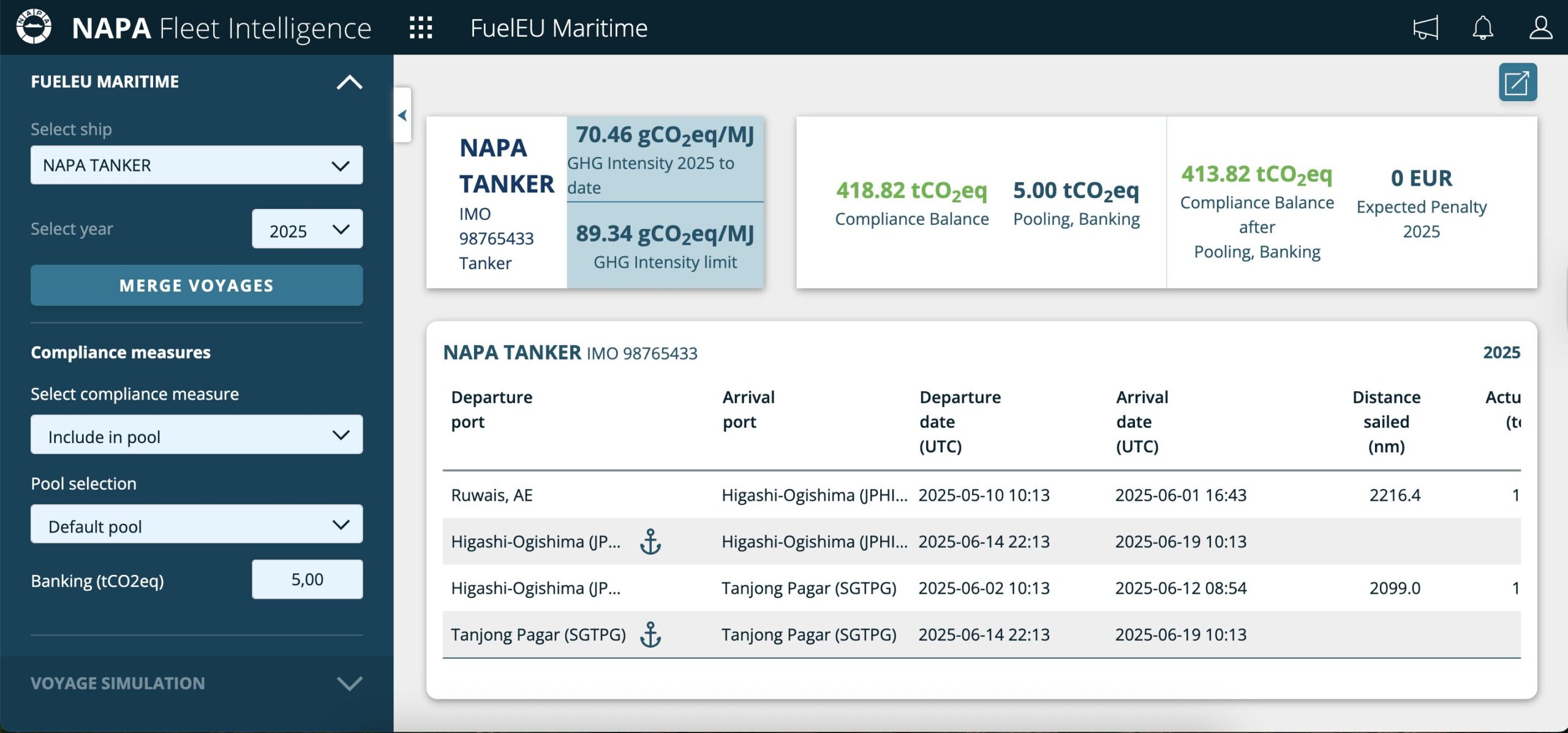
Task: Click anchor icon in Tanjong Pagar port stay row
Action: (x=650, y=634)
